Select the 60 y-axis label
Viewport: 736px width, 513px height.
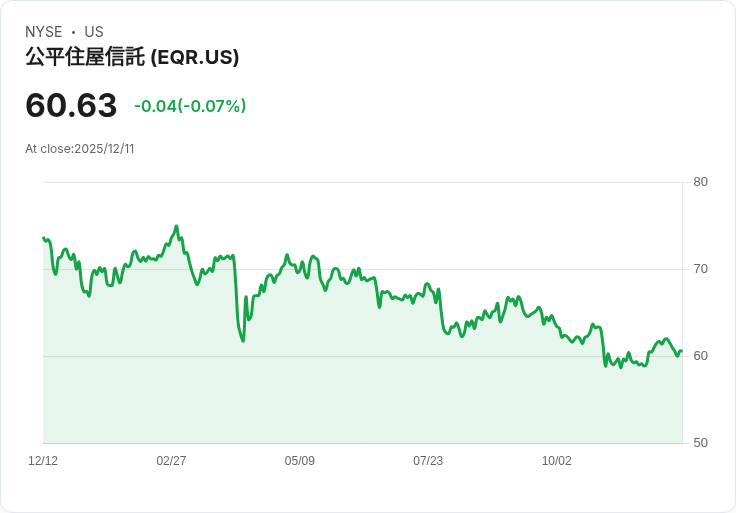[701, 356]
